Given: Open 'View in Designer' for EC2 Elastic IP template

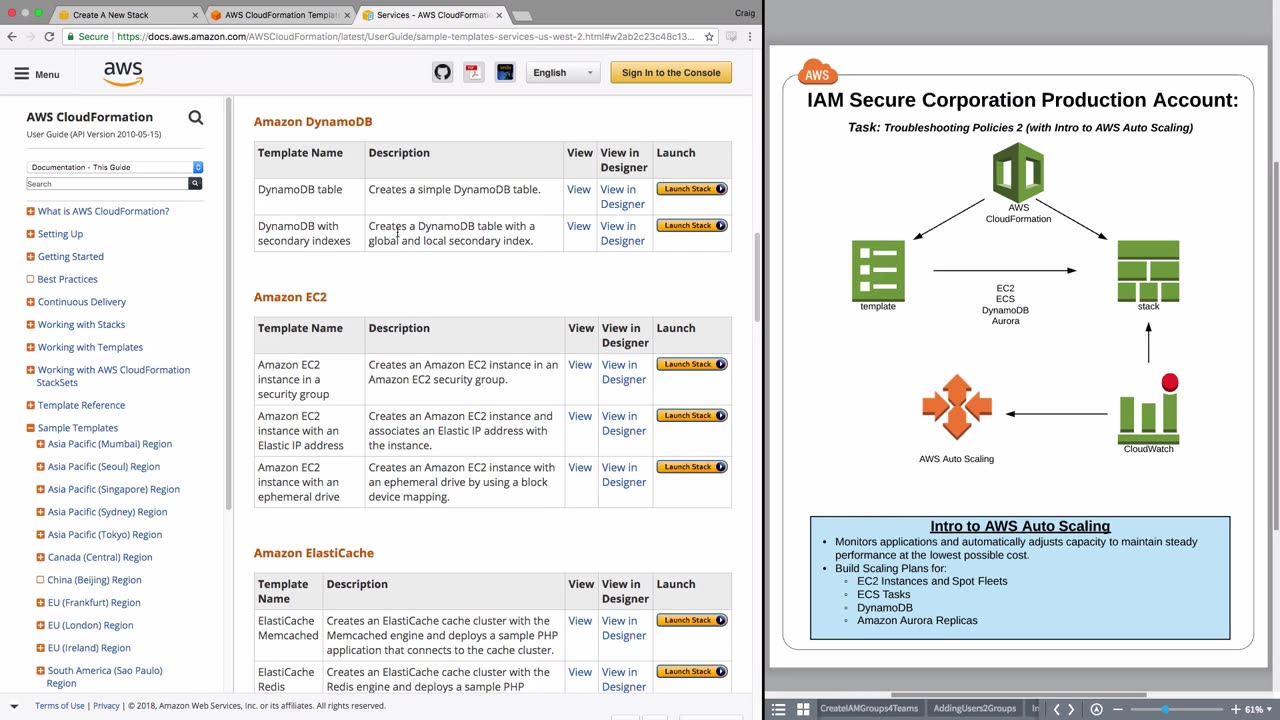Looking at the screenshot, I should coord(623,423).
